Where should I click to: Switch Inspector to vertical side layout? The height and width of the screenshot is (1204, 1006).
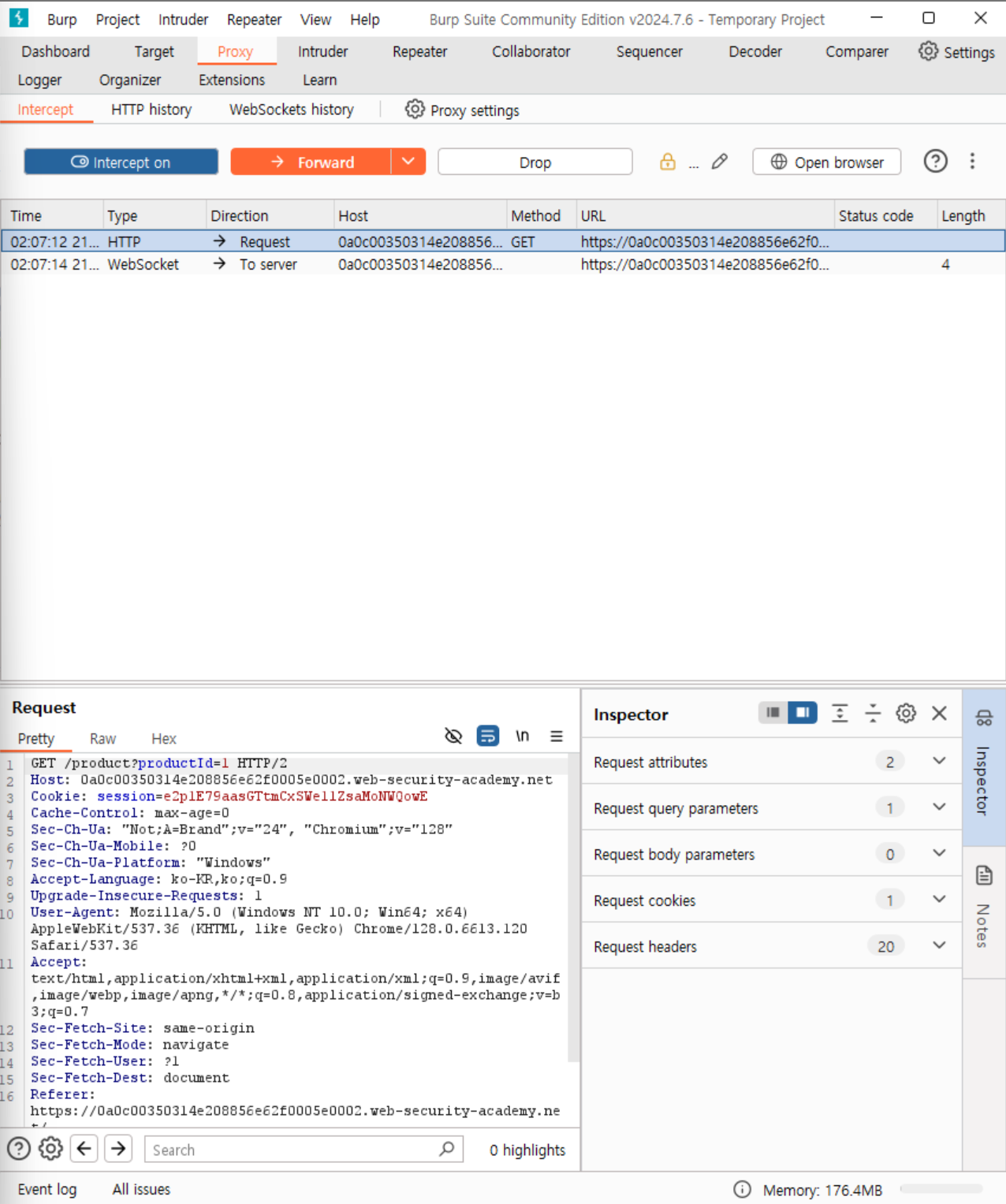803,713
